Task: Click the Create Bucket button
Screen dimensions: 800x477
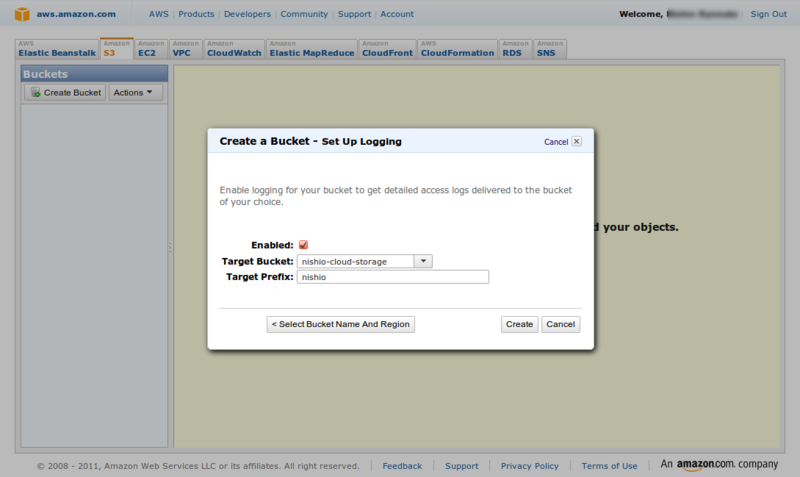Action: [65, 92]
